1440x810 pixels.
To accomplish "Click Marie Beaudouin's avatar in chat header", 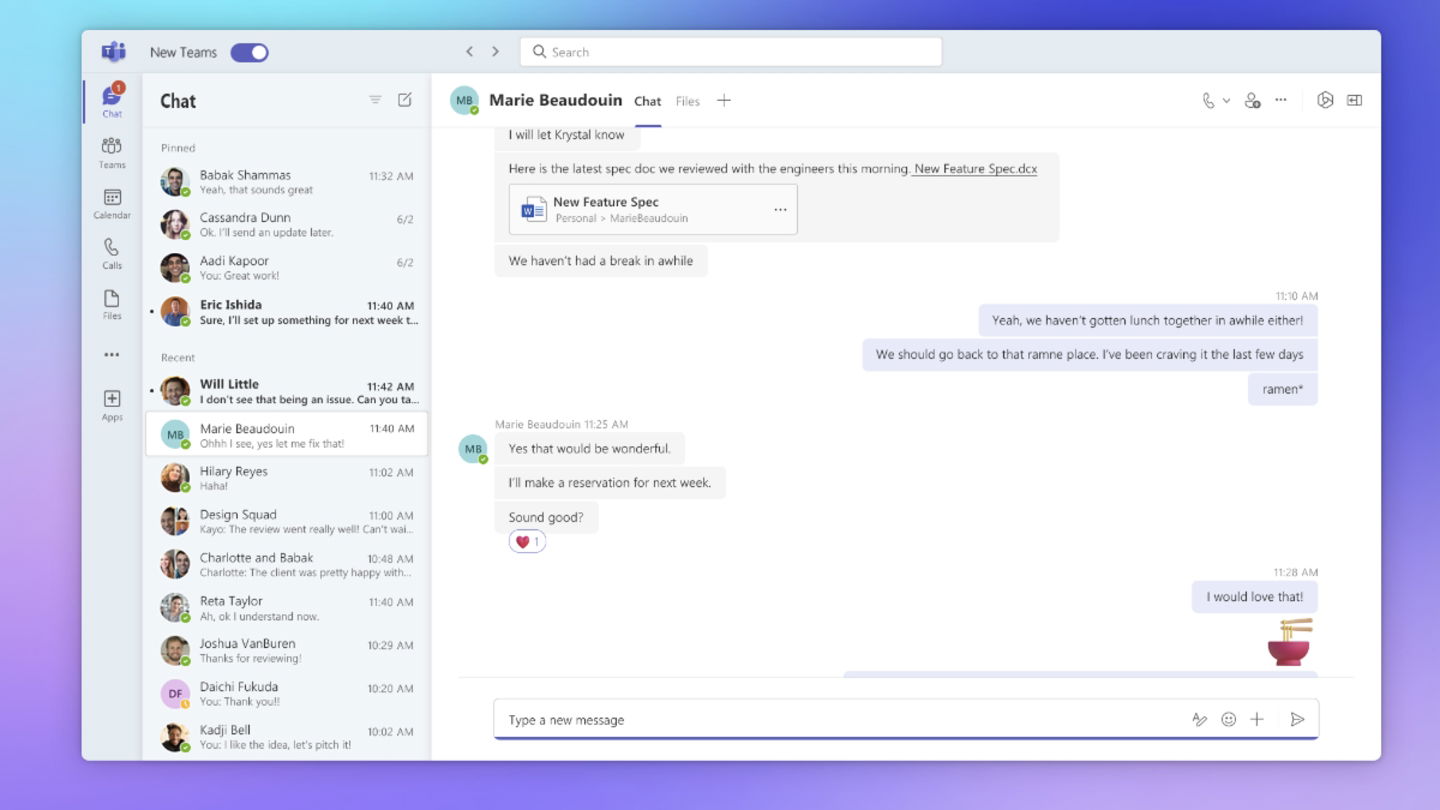I will 464,100.
